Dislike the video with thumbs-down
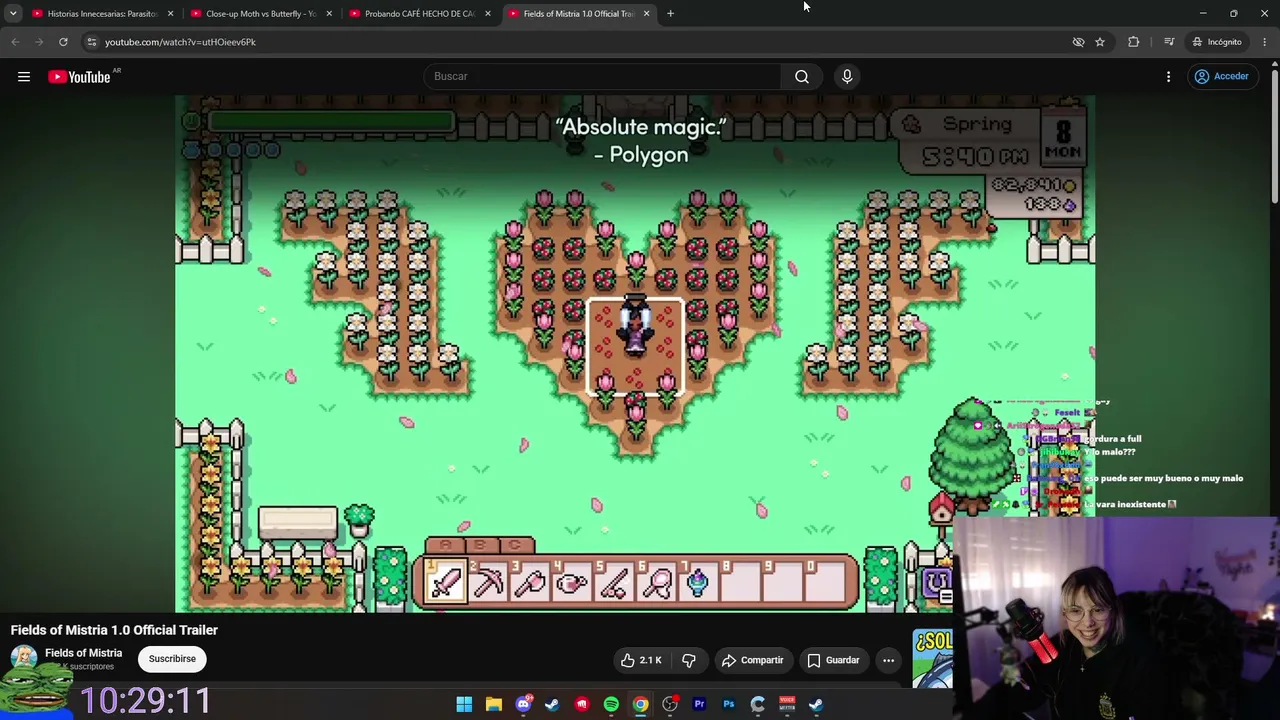Viewport: 1280px width, 720px height. click(x=689, y=660)
